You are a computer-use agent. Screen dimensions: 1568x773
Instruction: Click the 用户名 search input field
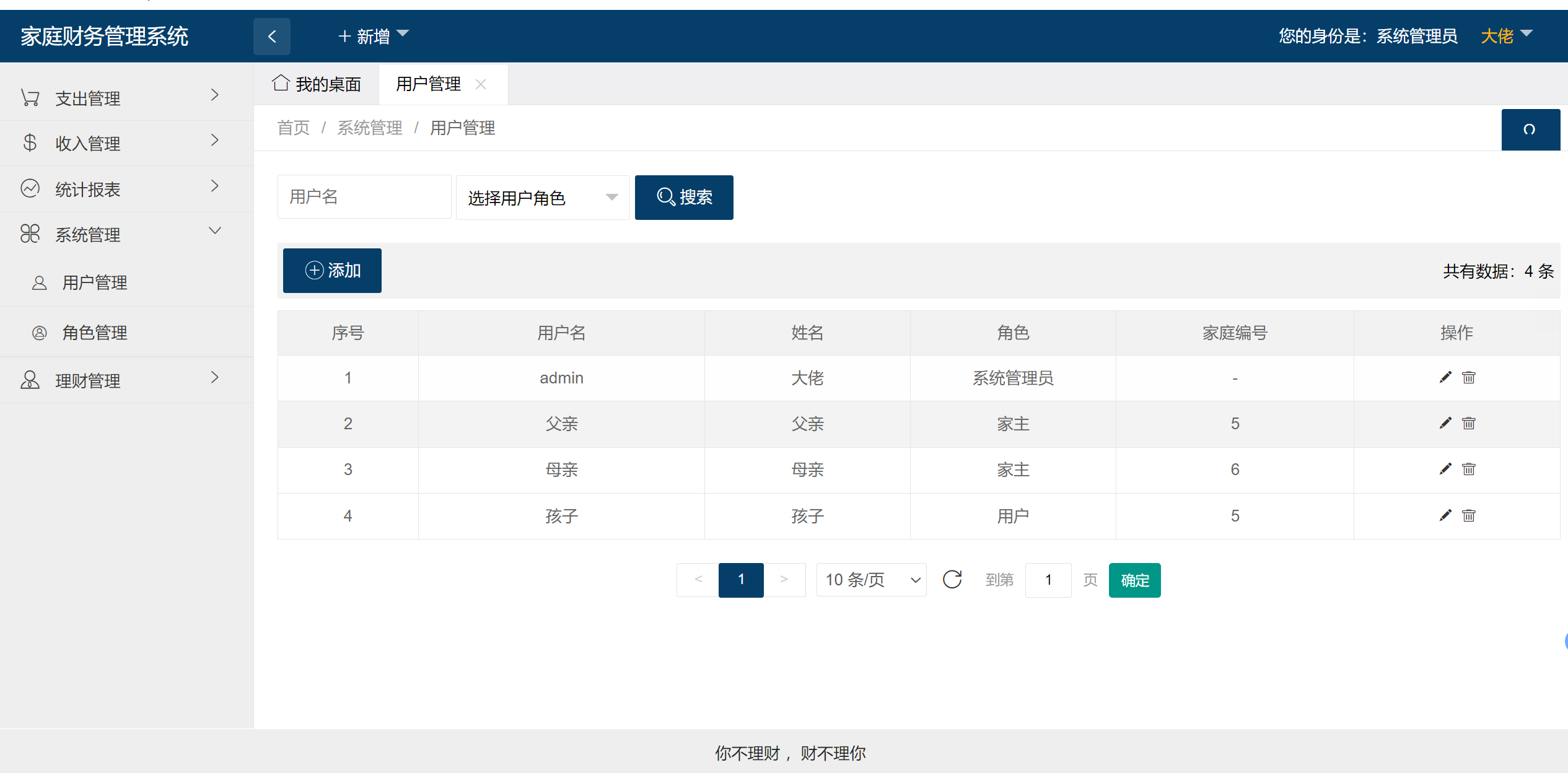coord(364,197)
